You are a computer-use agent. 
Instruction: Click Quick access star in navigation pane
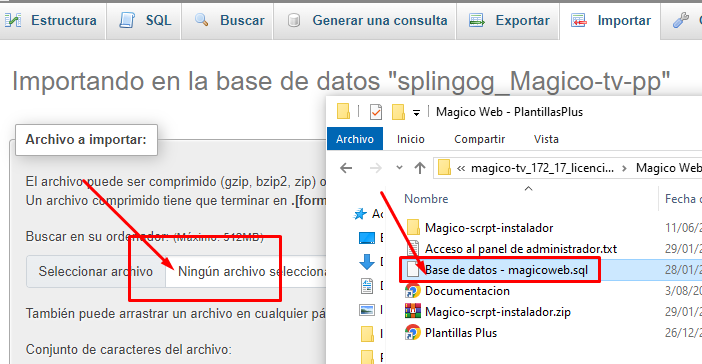(x=360, y=214)
